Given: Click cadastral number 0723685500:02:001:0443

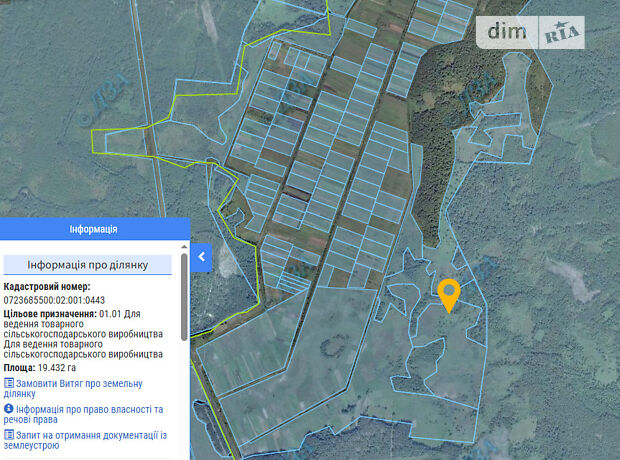Looking at the screenshot, I should pos(54,300).
